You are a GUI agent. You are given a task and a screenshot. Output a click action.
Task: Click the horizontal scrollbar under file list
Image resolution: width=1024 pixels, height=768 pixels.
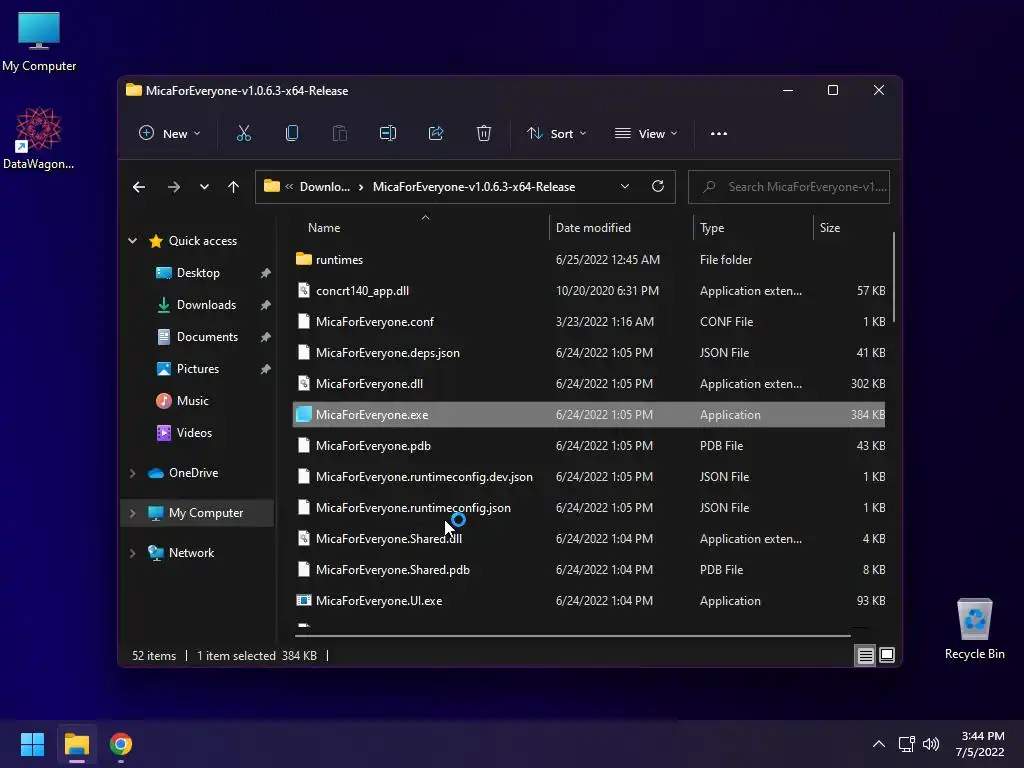pyautogui.click(x=572, y=635)
